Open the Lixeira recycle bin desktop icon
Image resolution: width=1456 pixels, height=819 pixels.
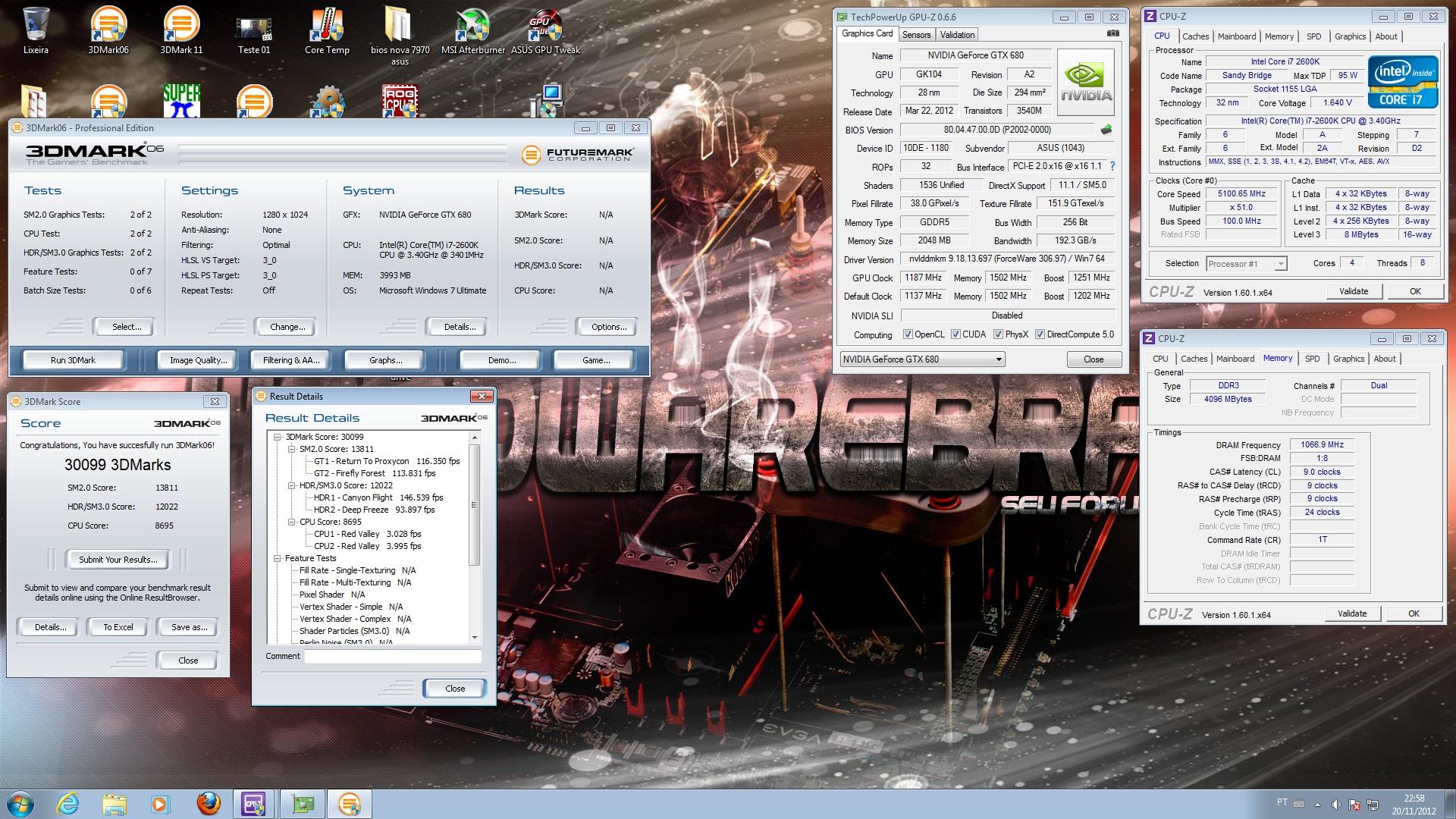[x=36, y=30]
